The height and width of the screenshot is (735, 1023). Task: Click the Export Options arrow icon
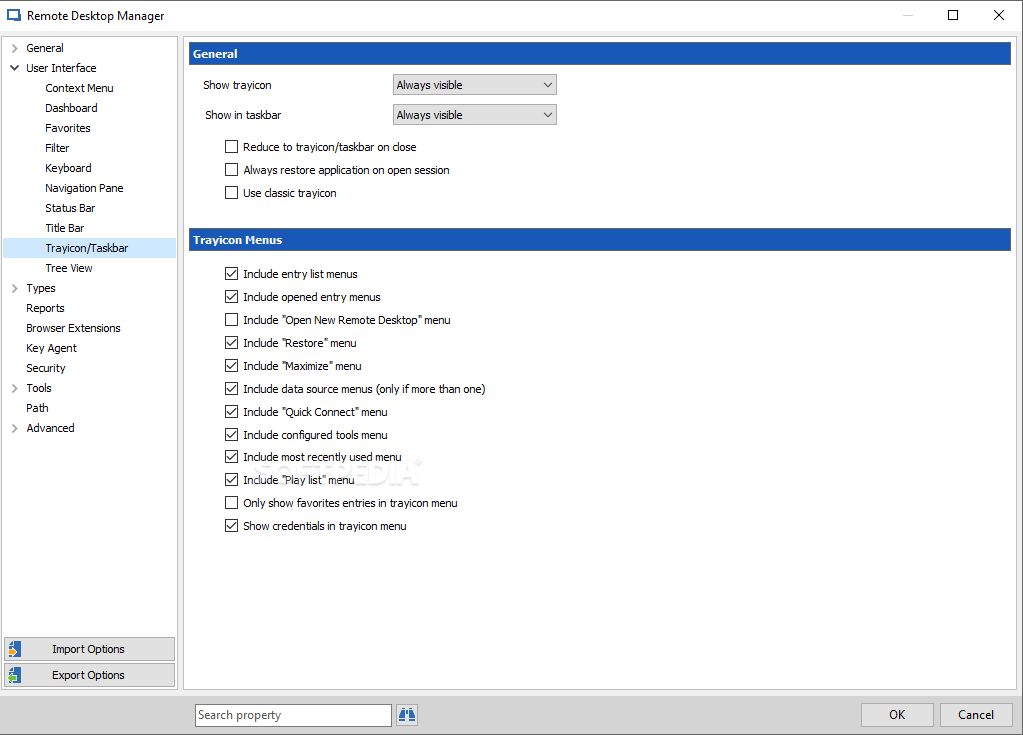coord(14,675)
